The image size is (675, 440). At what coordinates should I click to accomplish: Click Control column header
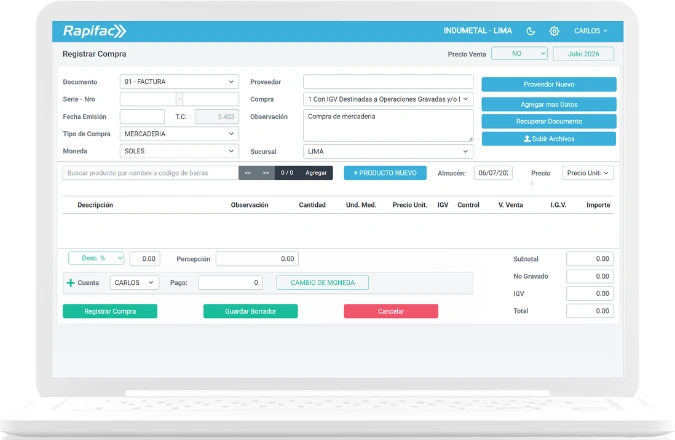[468, 205]
